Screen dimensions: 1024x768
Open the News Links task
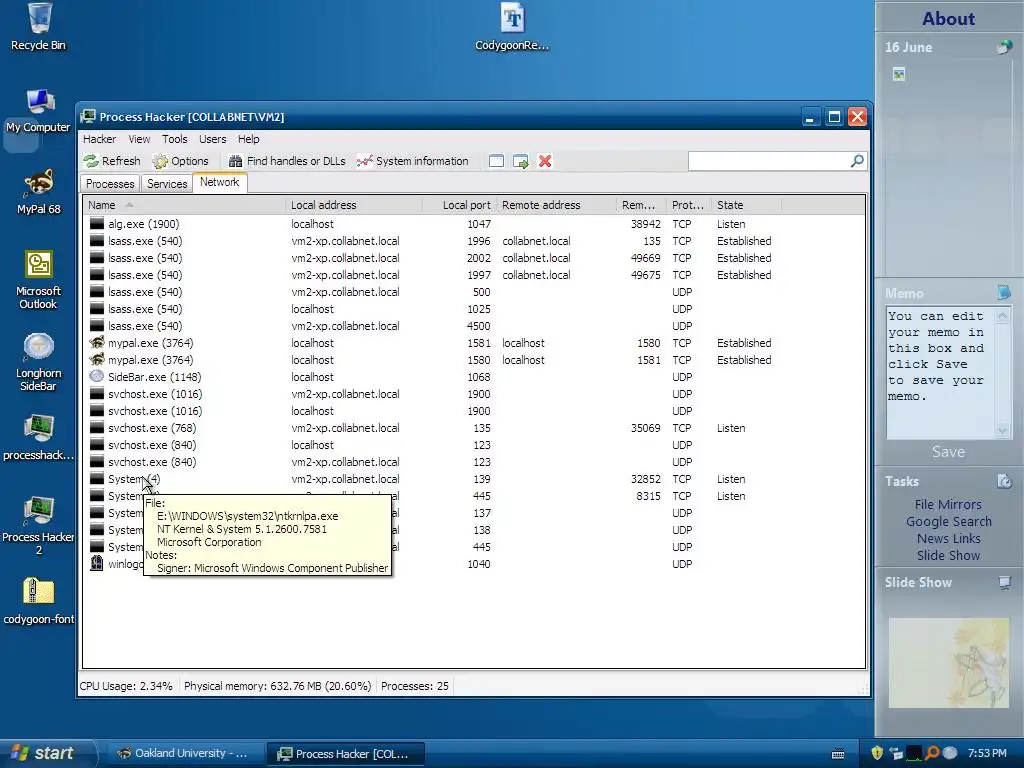point(948,539)
